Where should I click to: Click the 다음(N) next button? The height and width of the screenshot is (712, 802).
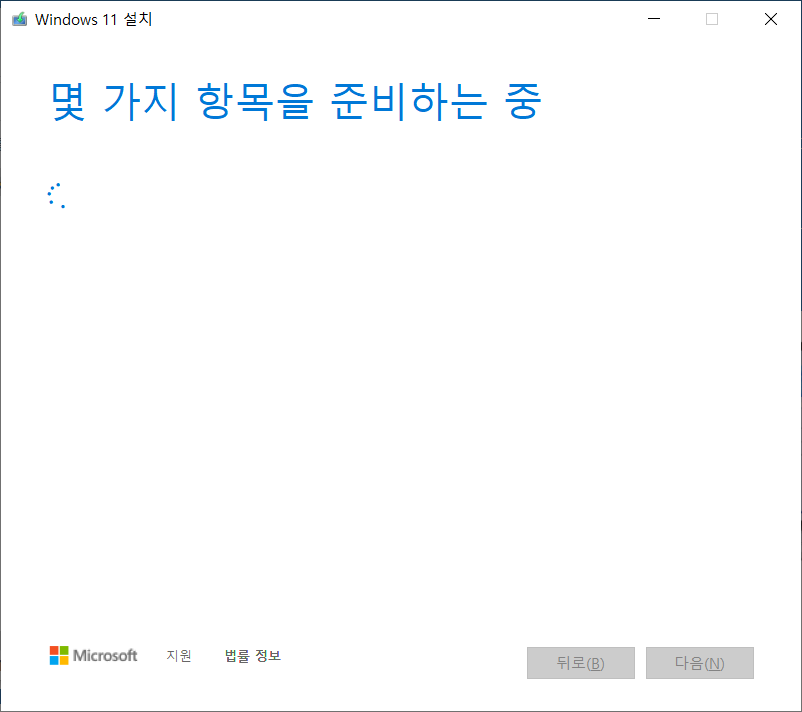click(x=700, y=663)
